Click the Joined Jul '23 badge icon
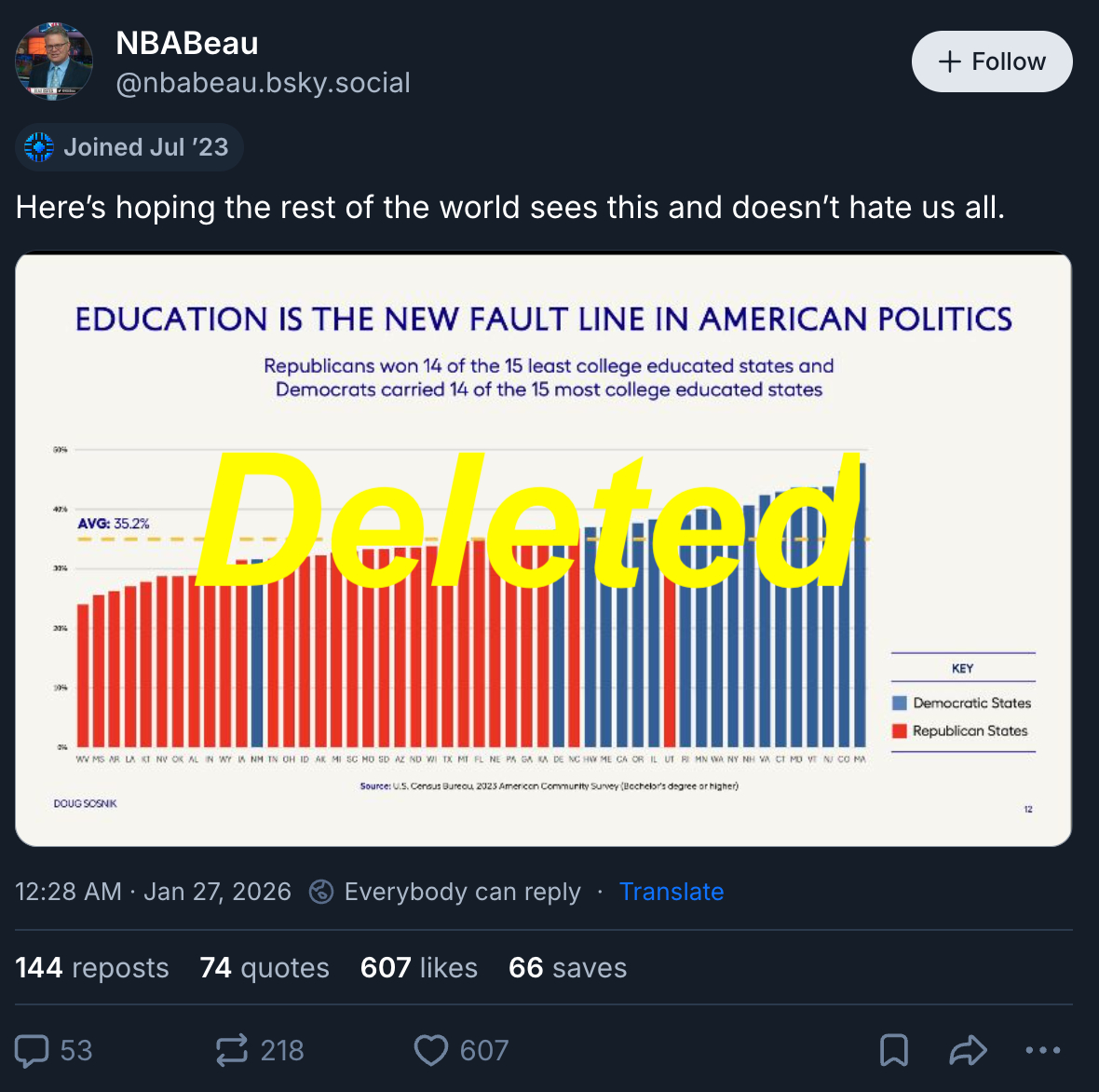The height and width of the screenshot is (1092, 1099). point(39,147)
